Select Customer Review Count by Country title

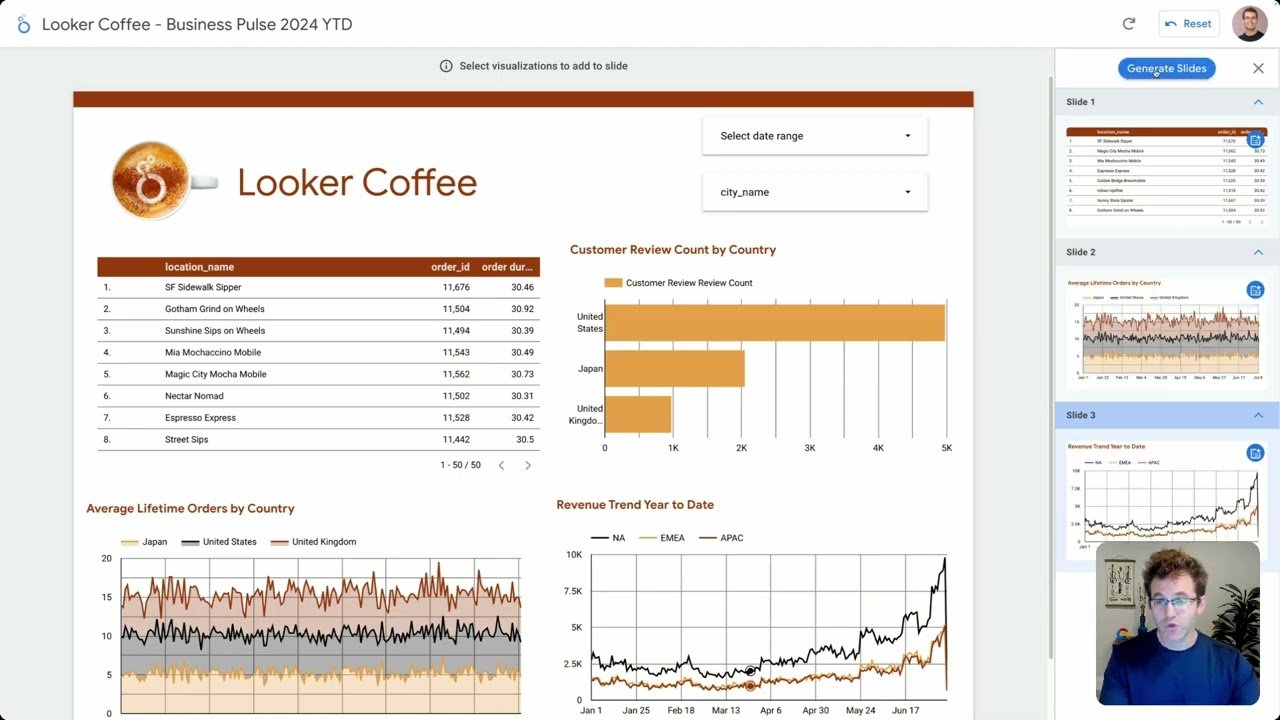click(x=673, y=250)
